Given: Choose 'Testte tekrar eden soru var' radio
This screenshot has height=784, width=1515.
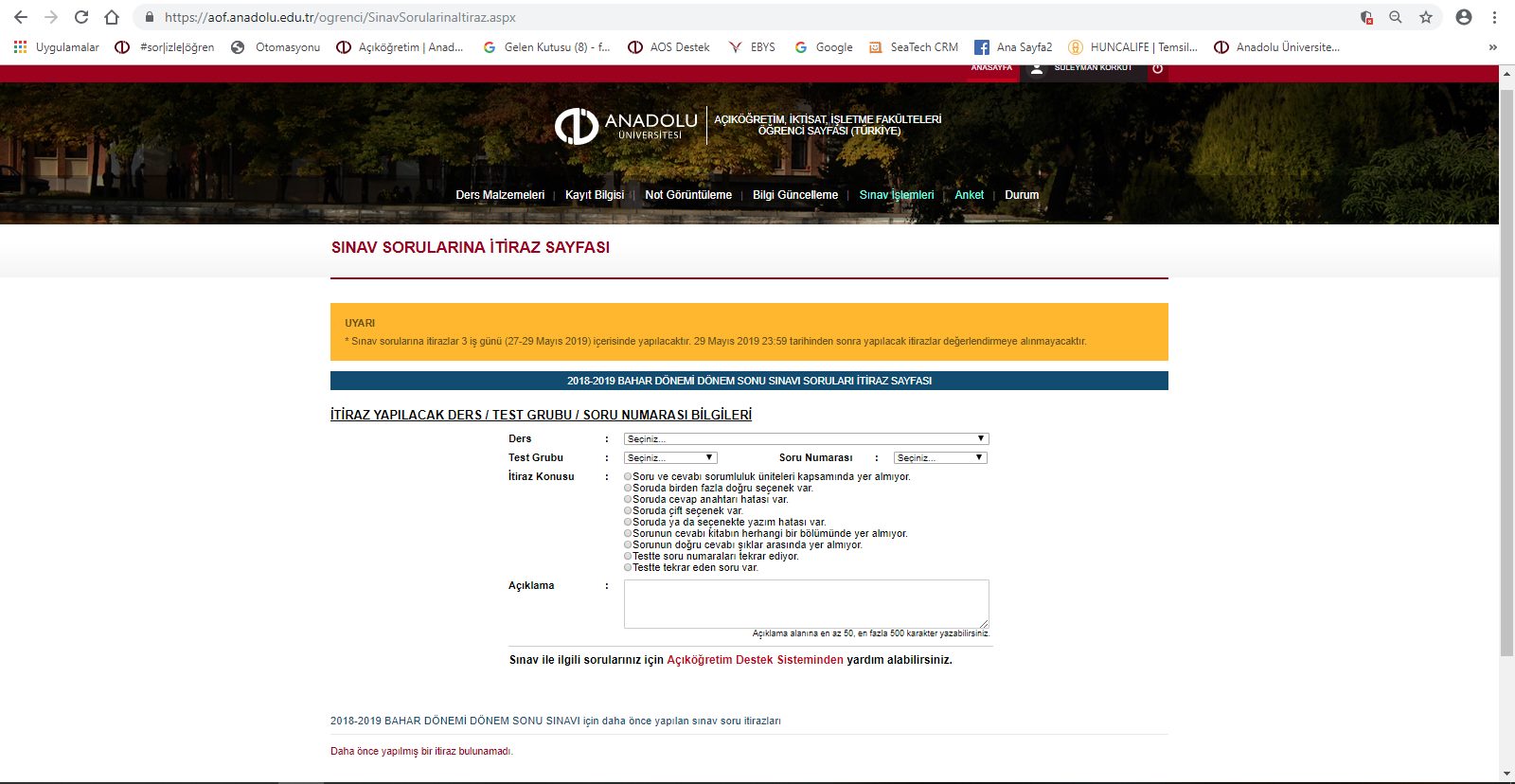Looking at the screenshot, I should [x=628, y=568].
